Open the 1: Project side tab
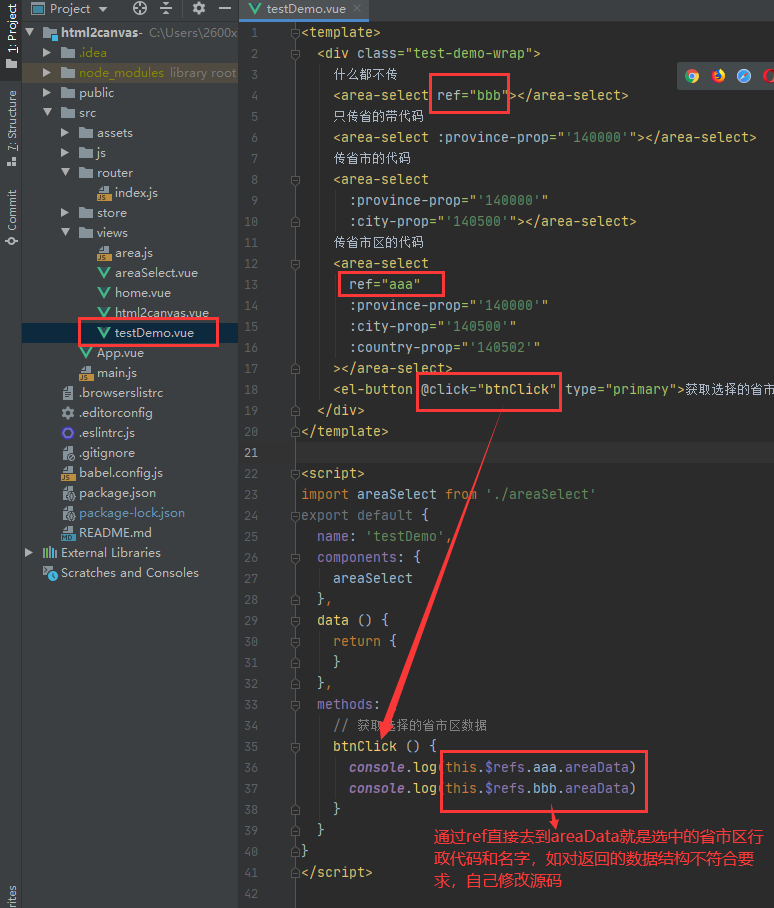Screen dimensions: 774x908 [12, 36]
